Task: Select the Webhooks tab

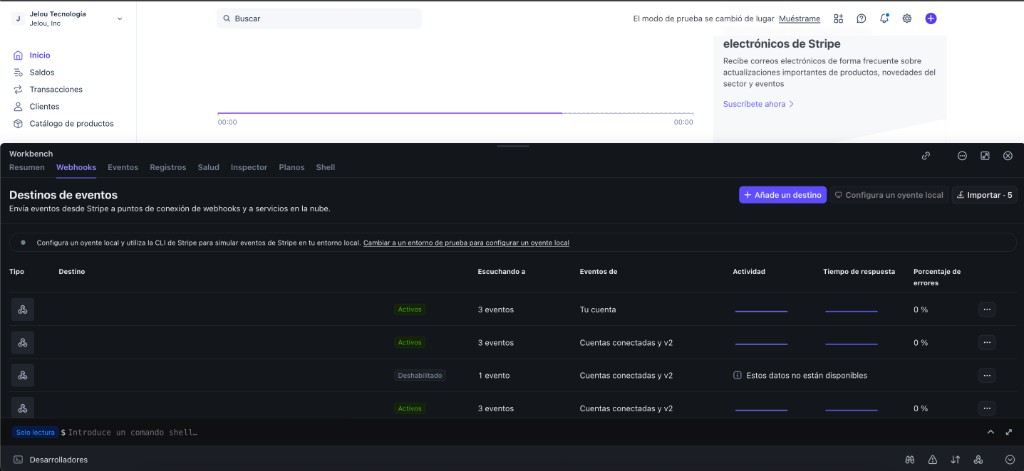Action: tap(76, 167)
